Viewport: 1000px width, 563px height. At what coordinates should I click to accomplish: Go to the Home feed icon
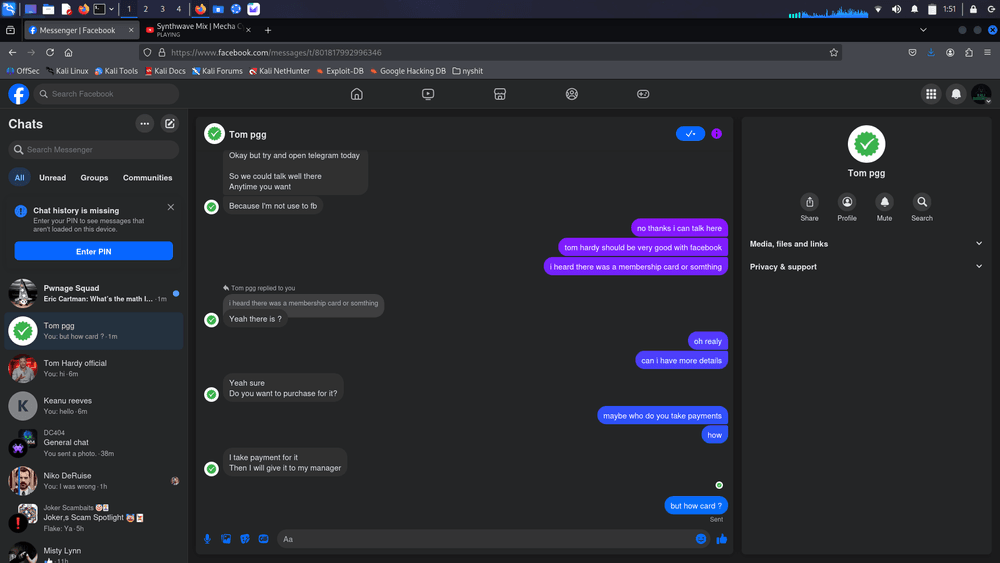(x=357, y=94)
